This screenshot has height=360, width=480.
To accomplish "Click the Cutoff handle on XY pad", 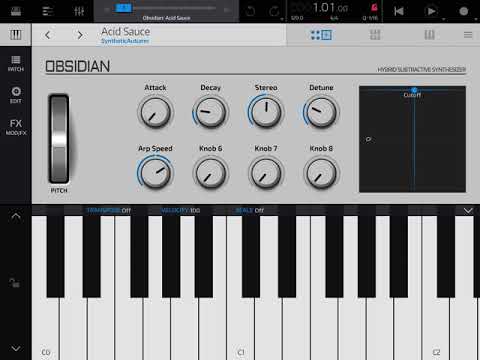I will coord(414,90).
